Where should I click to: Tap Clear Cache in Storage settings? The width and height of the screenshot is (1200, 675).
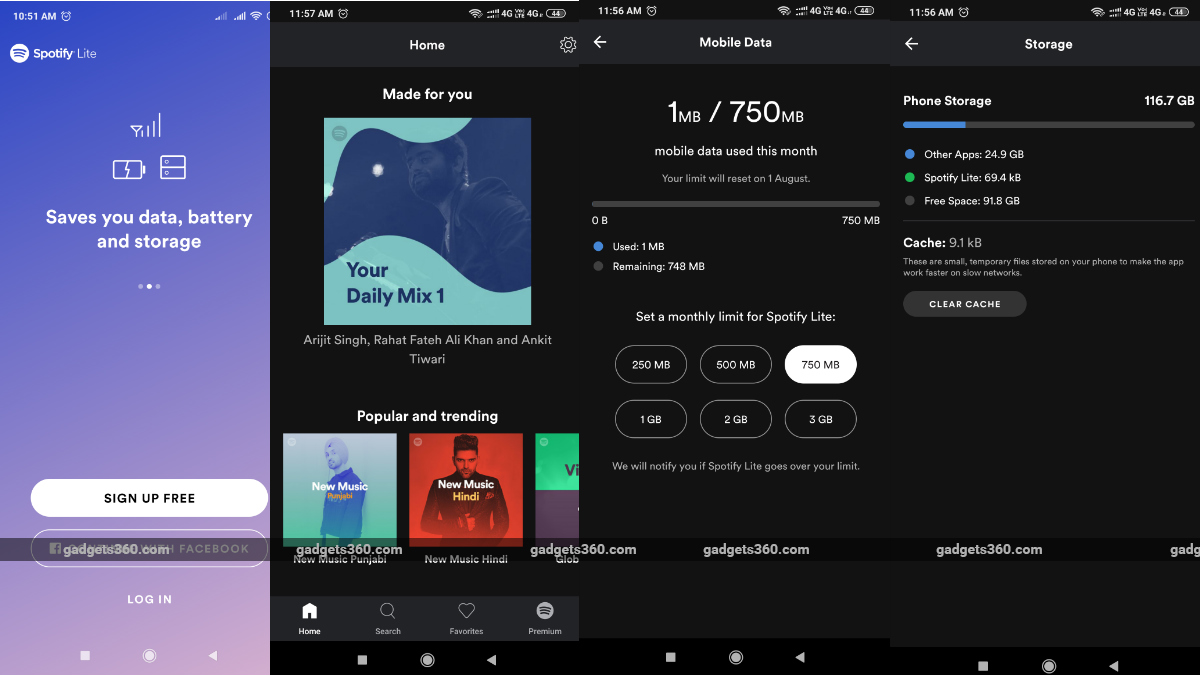[x=964, y=303]
